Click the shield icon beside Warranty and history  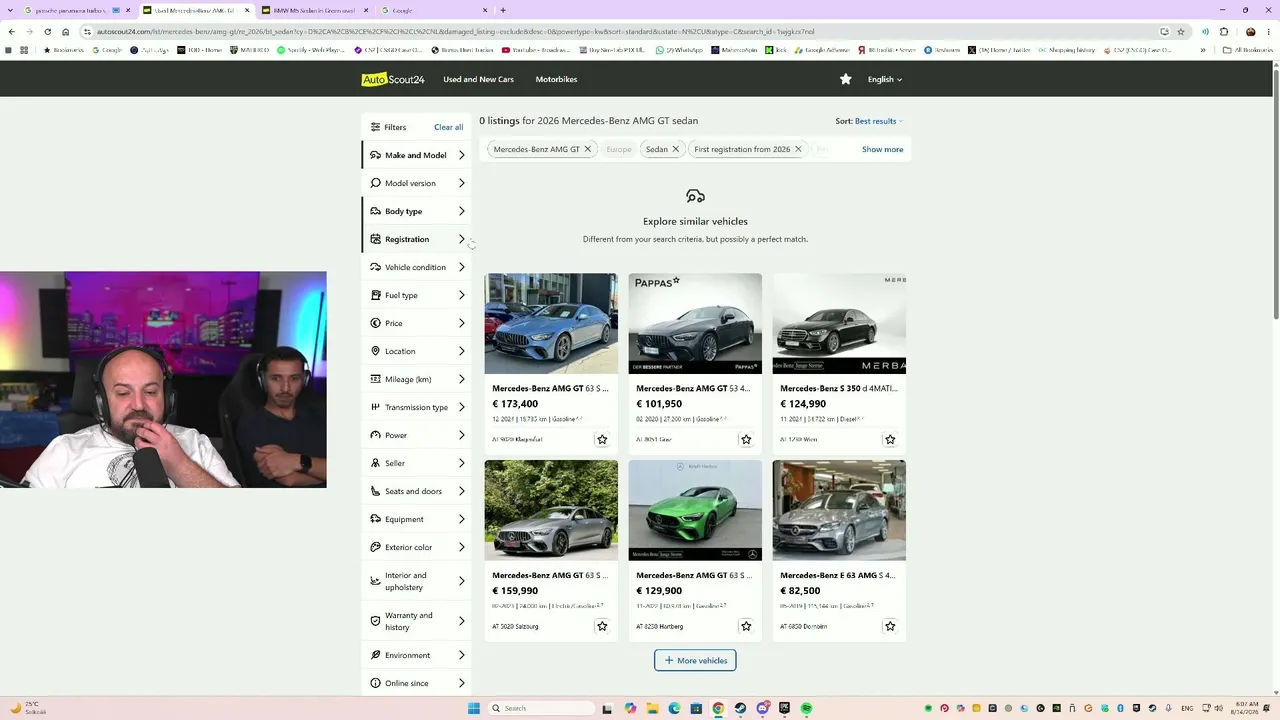click(375, 621)
